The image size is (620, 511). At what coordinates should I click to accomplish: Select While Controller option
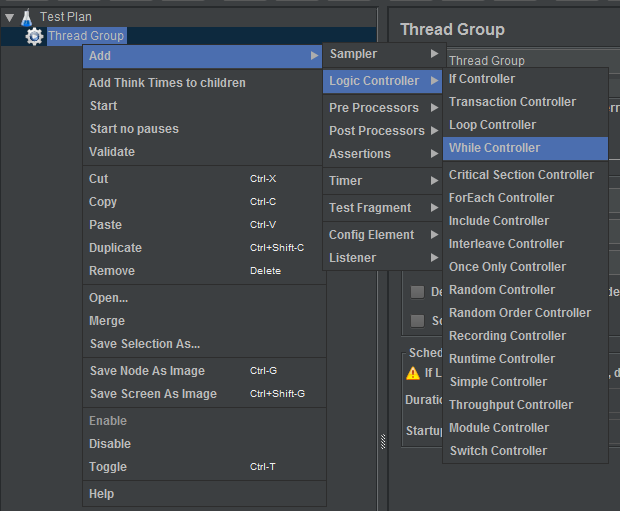pyautogui.click(x=525, y=148)
